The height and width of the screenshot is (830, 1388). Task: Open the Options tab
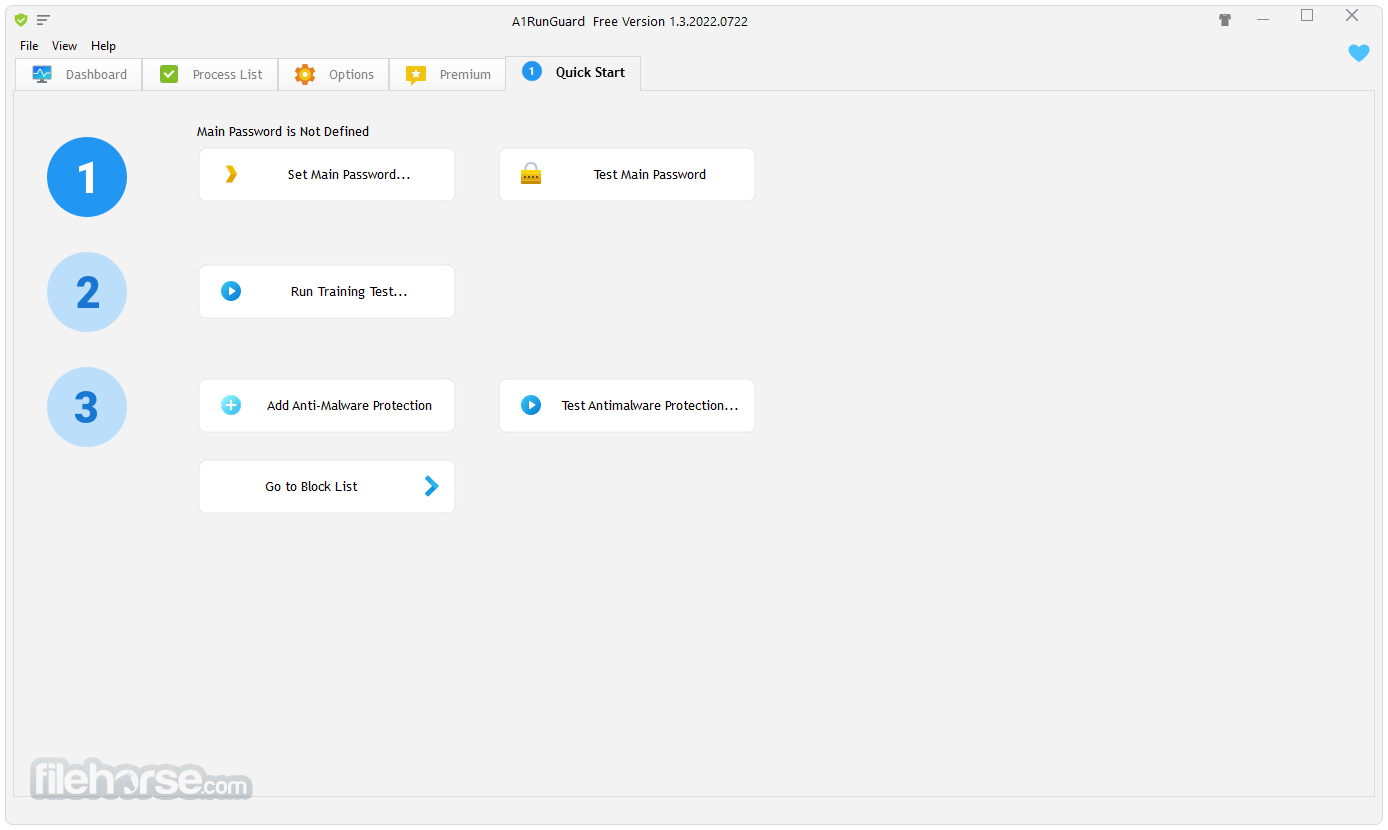pos(333,74)
